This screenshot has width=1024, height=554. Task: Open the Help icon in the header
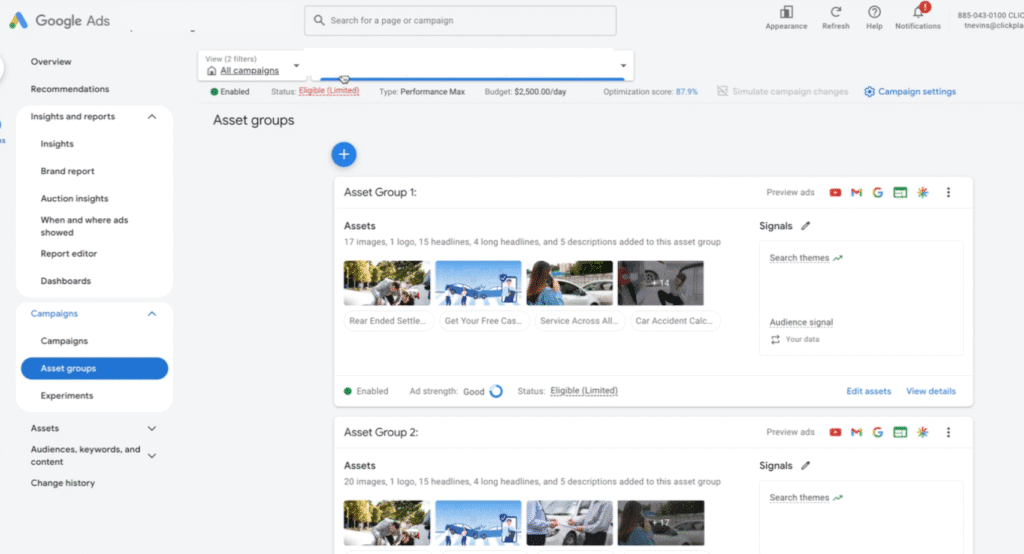[x=874, y=12]
